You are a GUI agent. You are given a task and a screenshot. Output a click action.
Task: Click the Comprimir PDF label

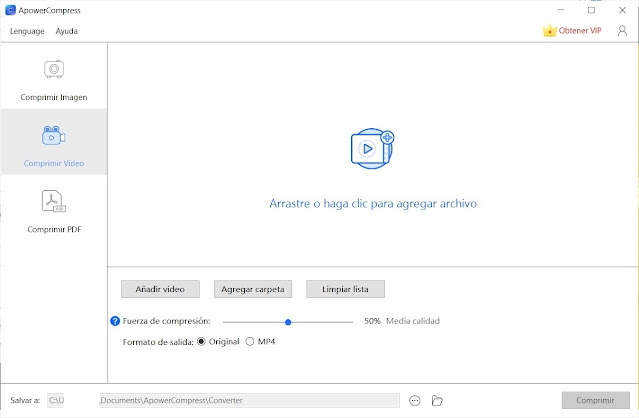[x=54, y=229]
